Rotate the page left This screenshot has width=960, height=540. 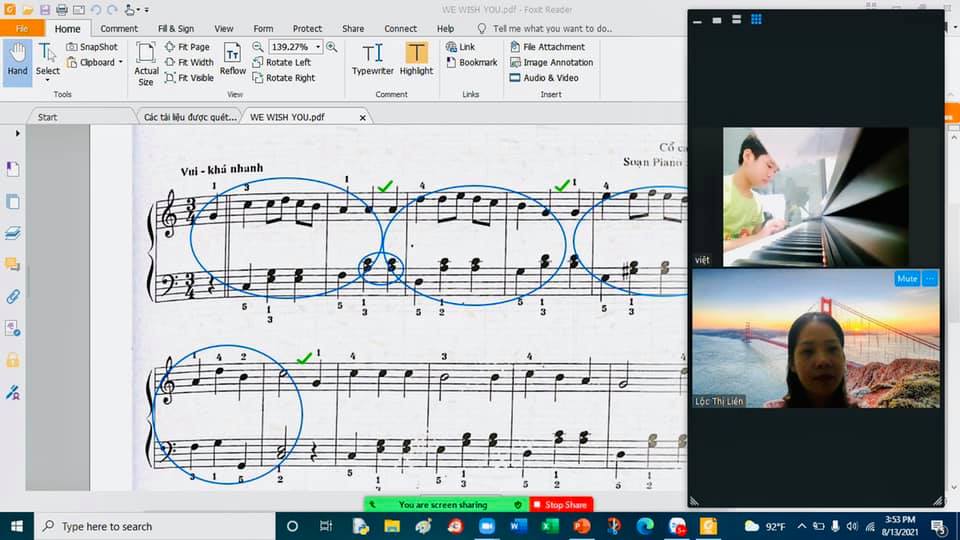click(x=282, y=62)
